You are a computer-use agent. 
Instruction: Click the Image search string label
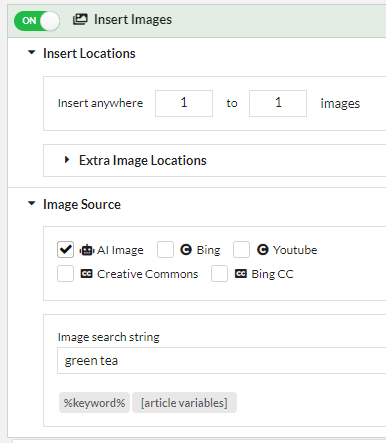[x=109, y=337]
